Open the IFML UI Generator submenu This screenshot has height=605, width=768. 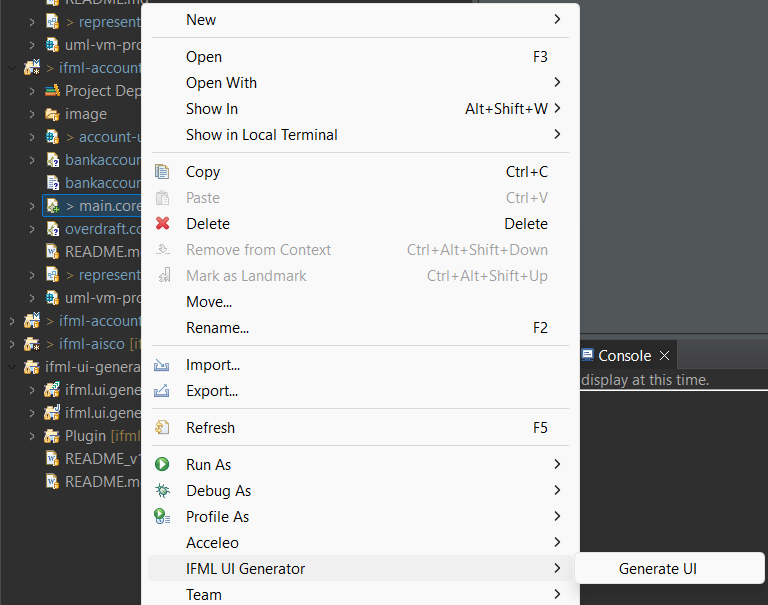[360, 568]
